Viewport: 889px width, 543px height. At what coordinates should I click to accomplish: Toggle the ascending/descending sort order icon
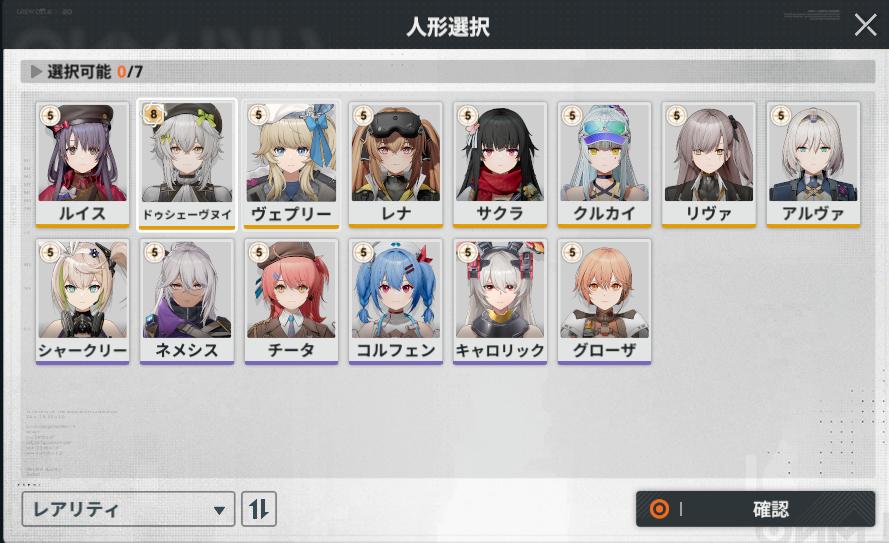(x=259, y=509)
